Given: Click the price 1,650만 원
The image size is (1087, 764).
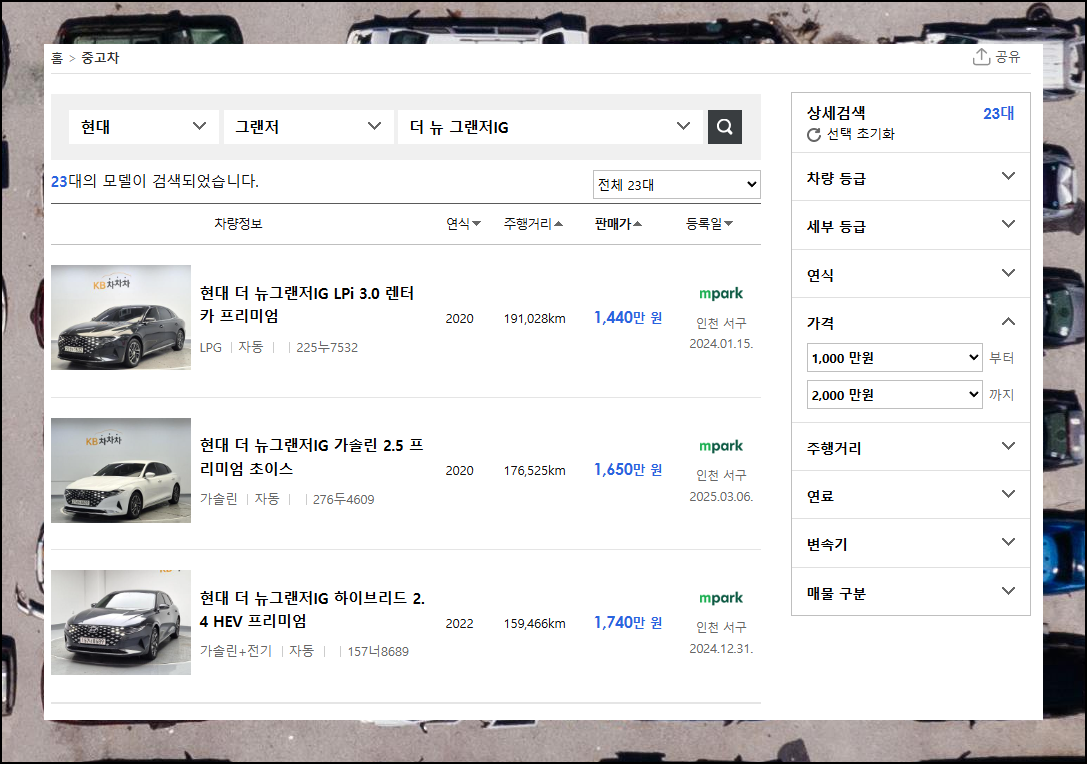Looking at the screenshot, I should tap(628, 470).
